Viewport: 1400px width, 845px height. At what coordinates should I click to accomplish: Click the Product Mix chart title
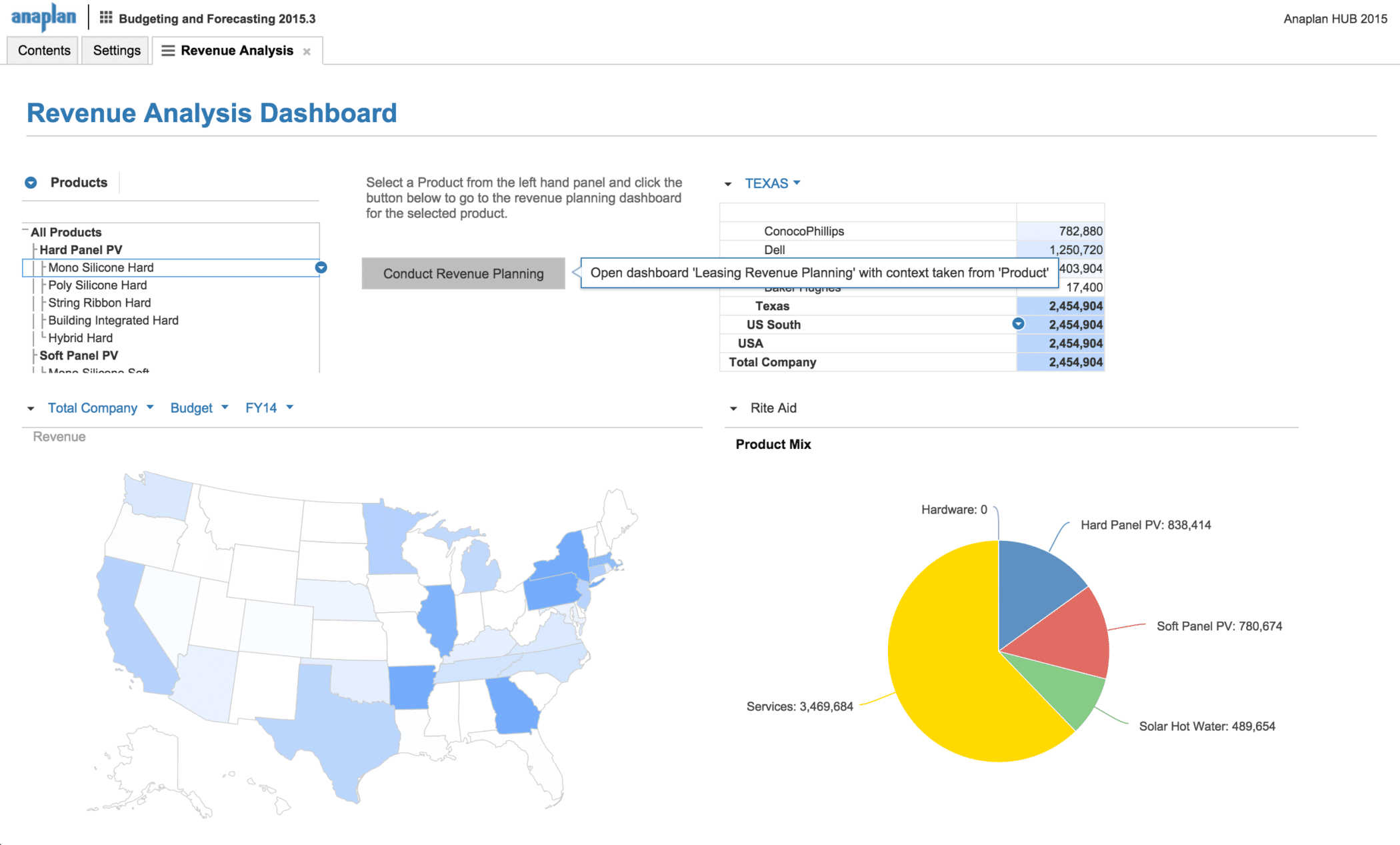point(773,444)
